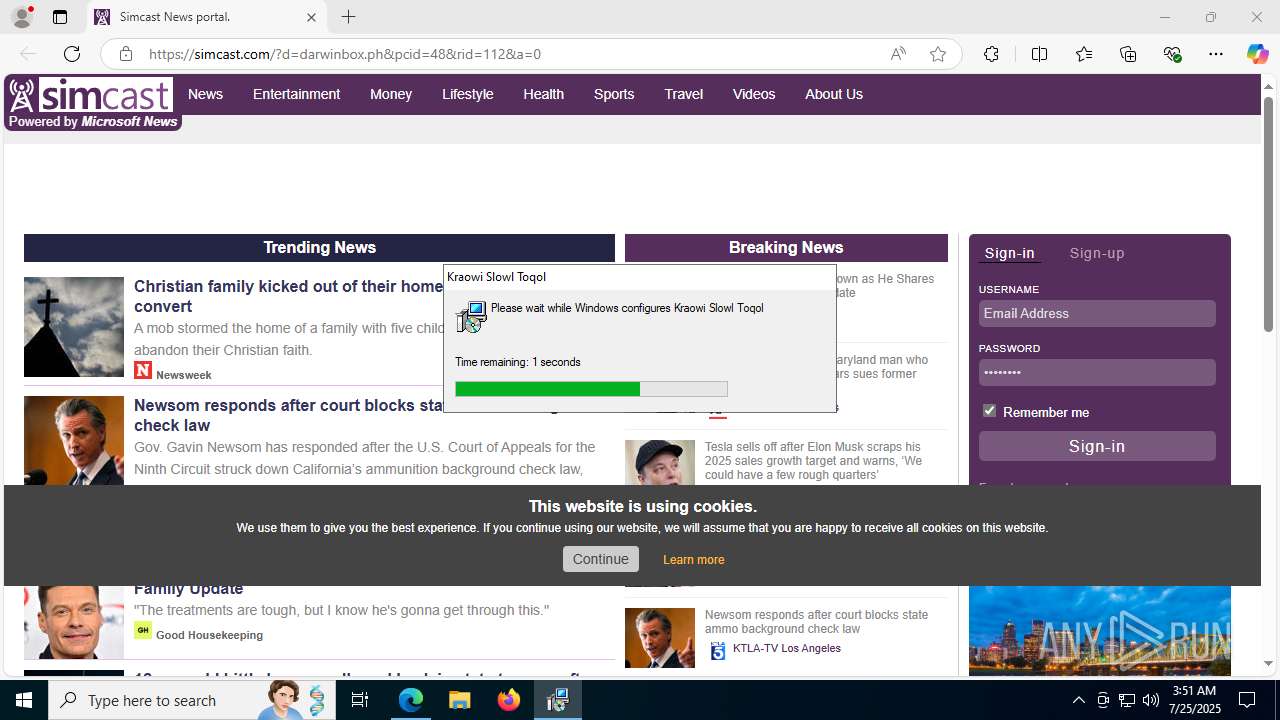Open the Travel menu item
The image size is (1280, 720).
click(683, 94)
